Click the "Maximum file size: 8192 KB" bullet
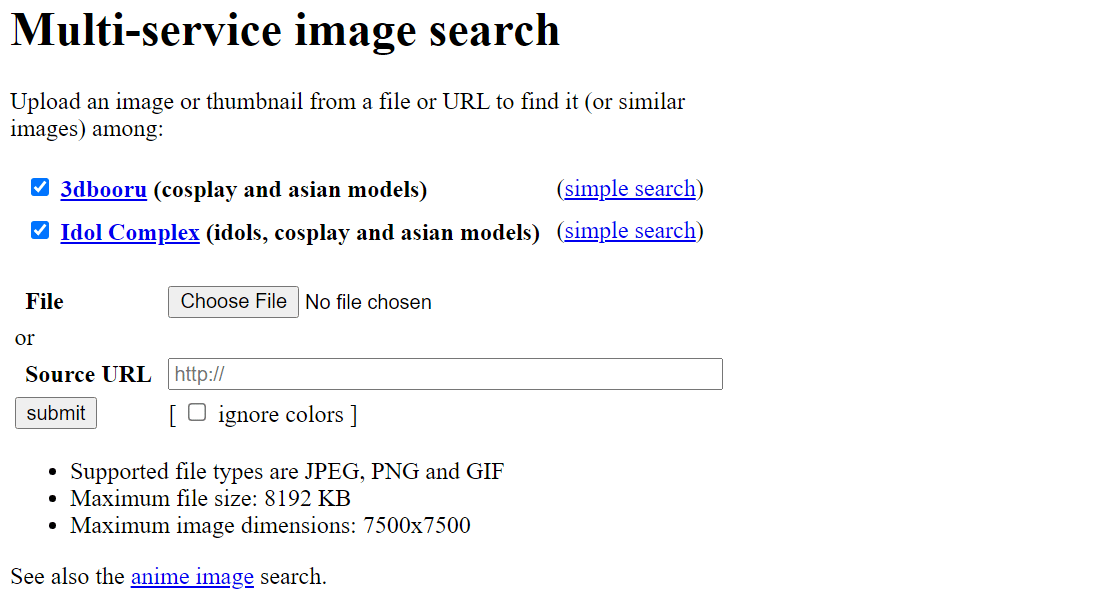The image size is (1100, 604). 210,498
